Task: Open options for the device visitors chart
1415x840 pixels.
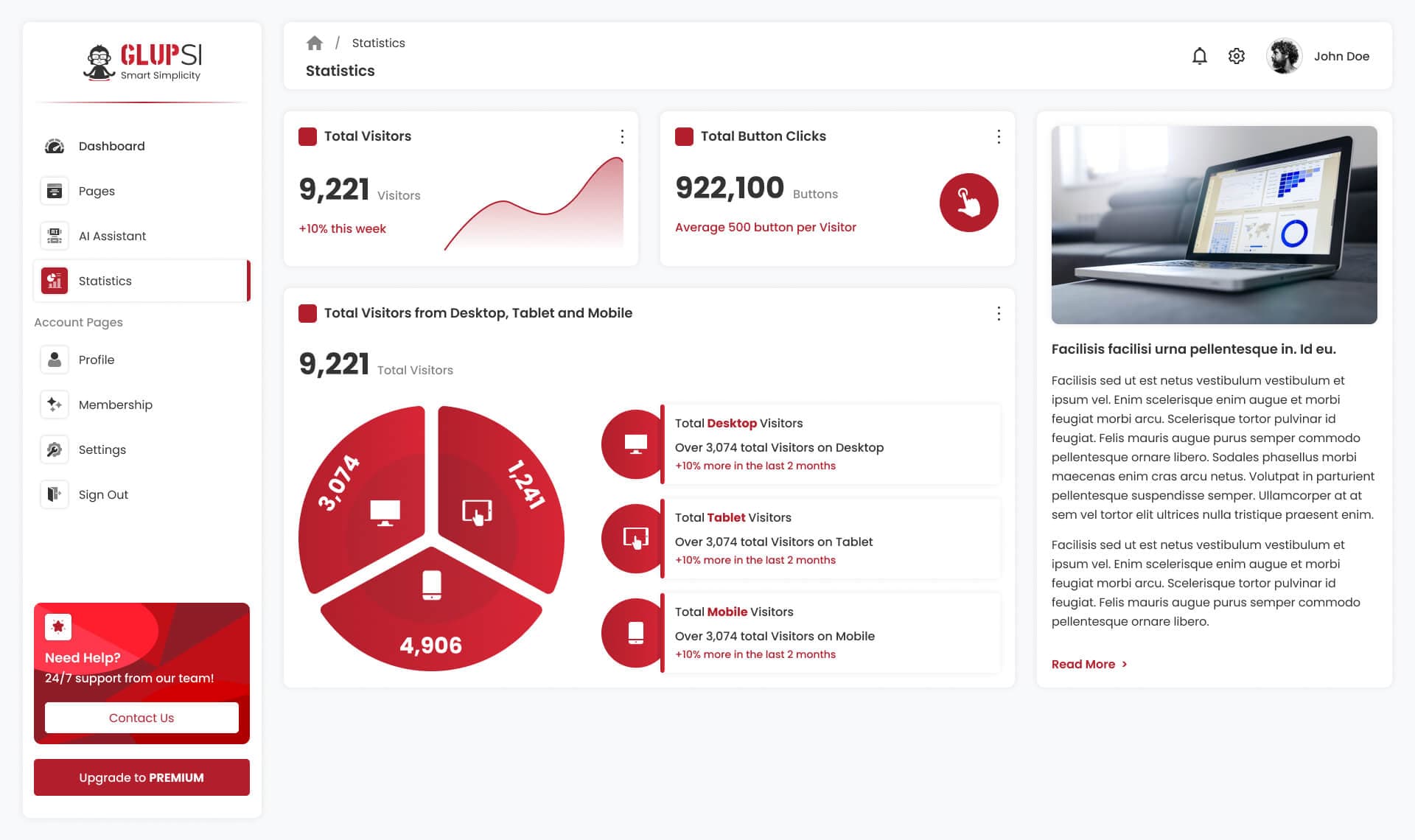Action: [x=999, y=313]
